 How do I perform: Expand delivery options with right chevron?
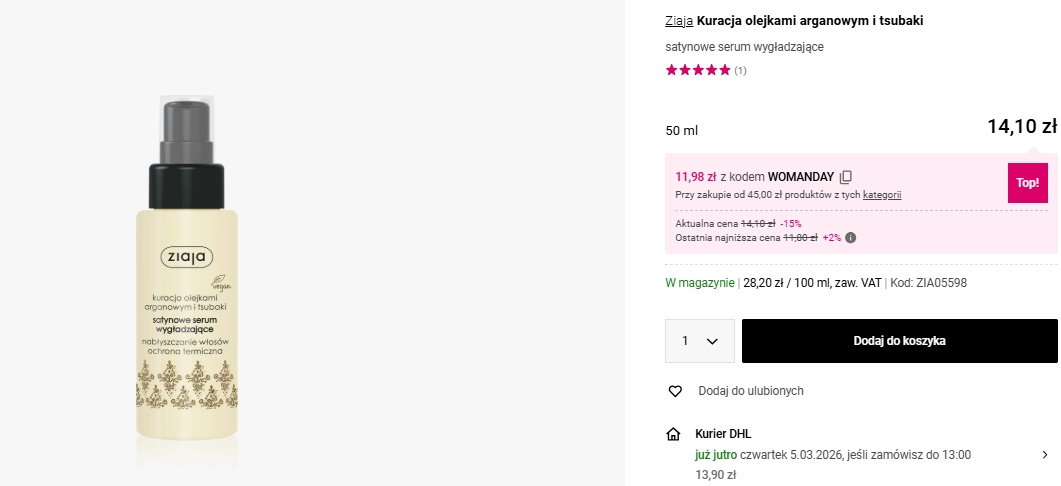[x=1045, y=455]
